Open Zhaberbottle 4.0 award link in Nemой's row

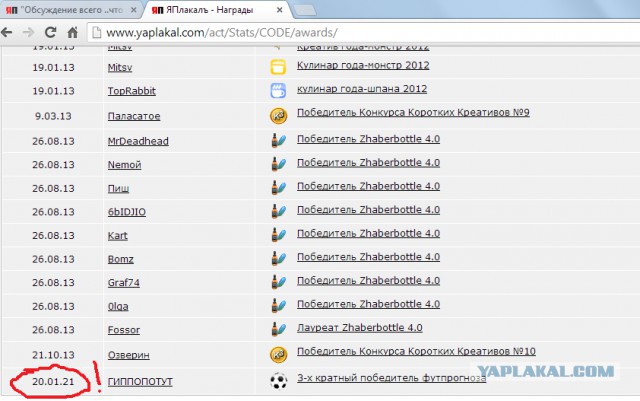coord(368,163)
